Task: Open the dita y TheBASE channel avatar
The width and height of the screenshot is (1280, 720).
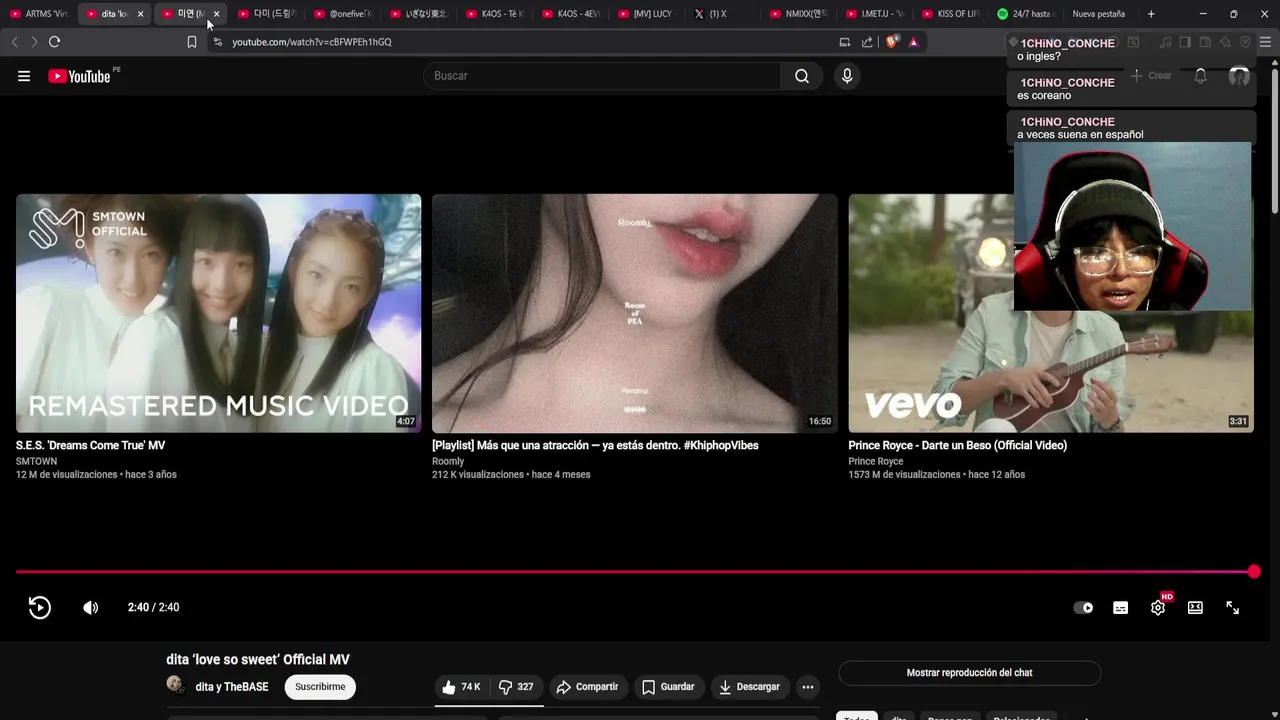Action: (176, 685)
